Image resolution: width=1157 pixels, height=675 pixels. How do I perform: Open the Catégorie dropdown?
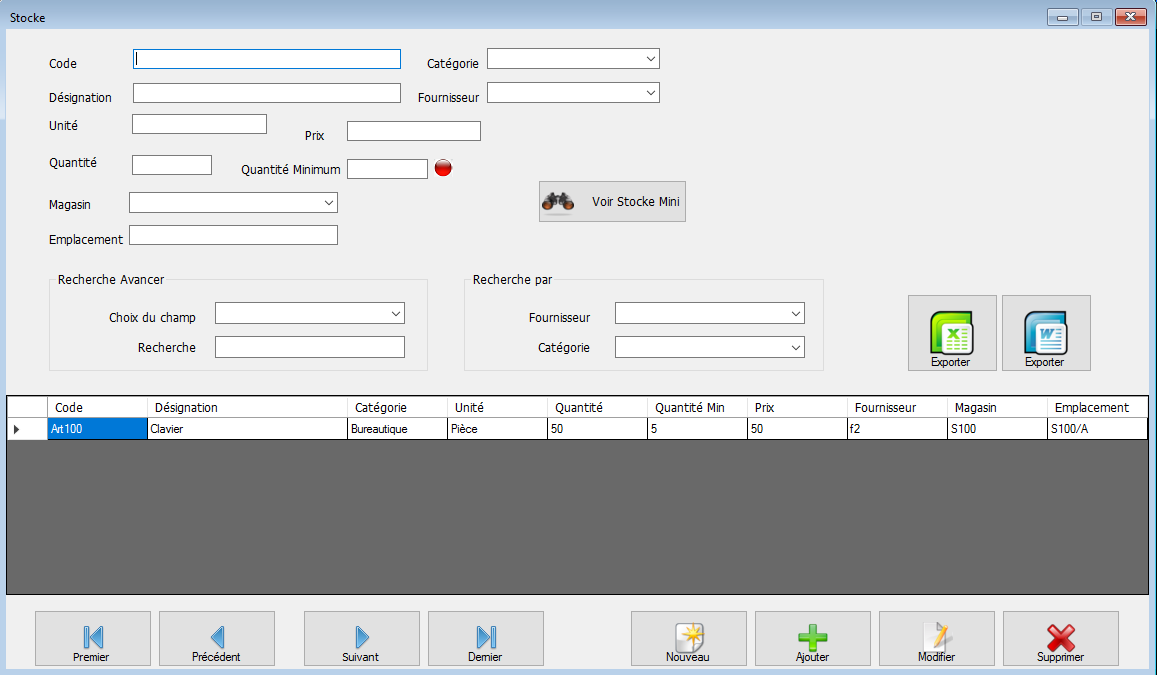[650, 58]
